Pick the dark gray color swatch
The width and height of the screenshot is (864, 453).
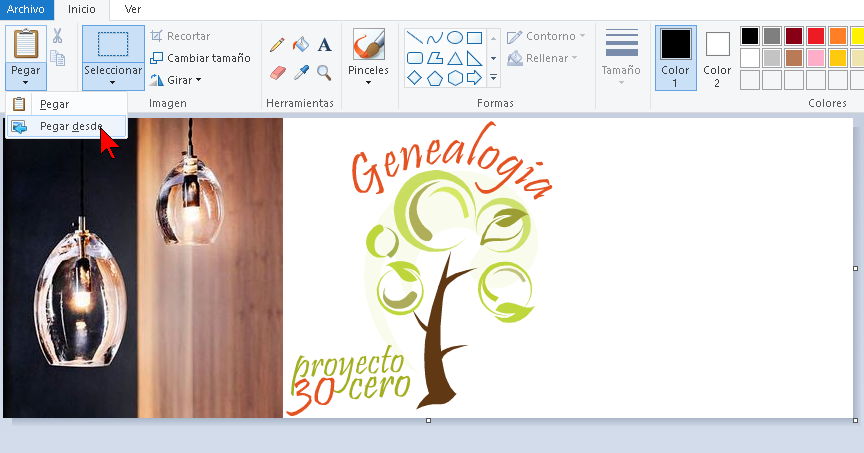[772, 36]
